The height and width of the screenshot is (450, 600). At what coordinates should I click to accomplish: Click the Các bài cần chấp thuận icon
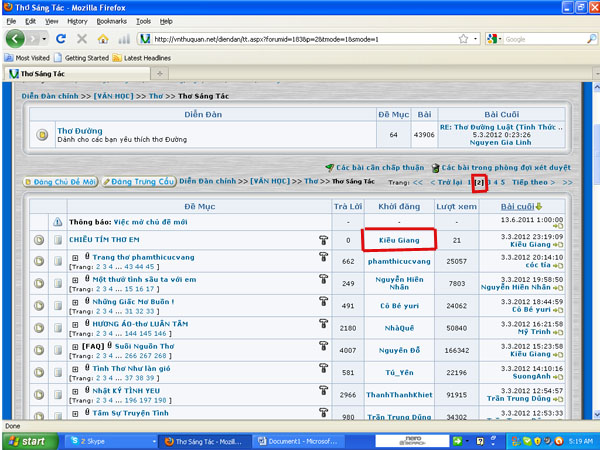point(329,167)
